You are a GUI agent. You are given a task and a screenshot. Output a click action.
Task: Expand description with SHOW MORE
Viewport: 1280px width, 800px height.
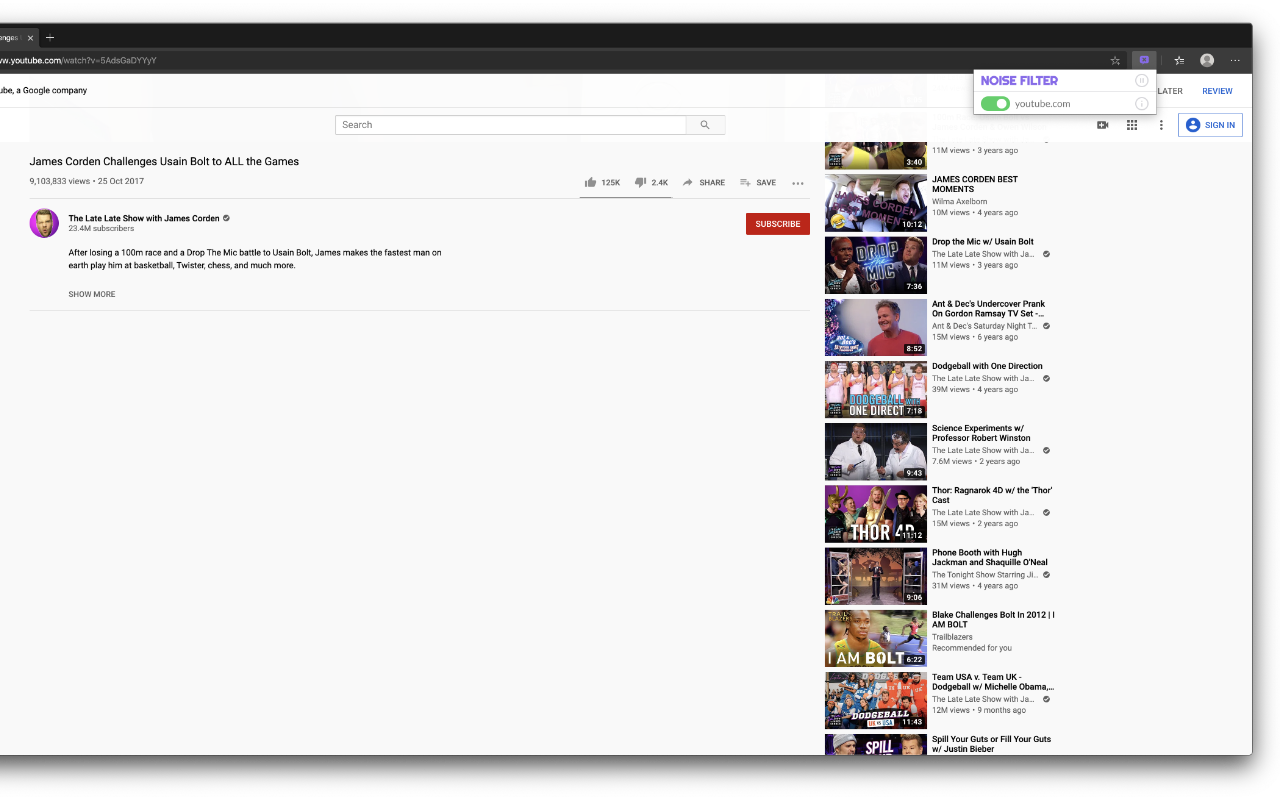tap(92, 294)
